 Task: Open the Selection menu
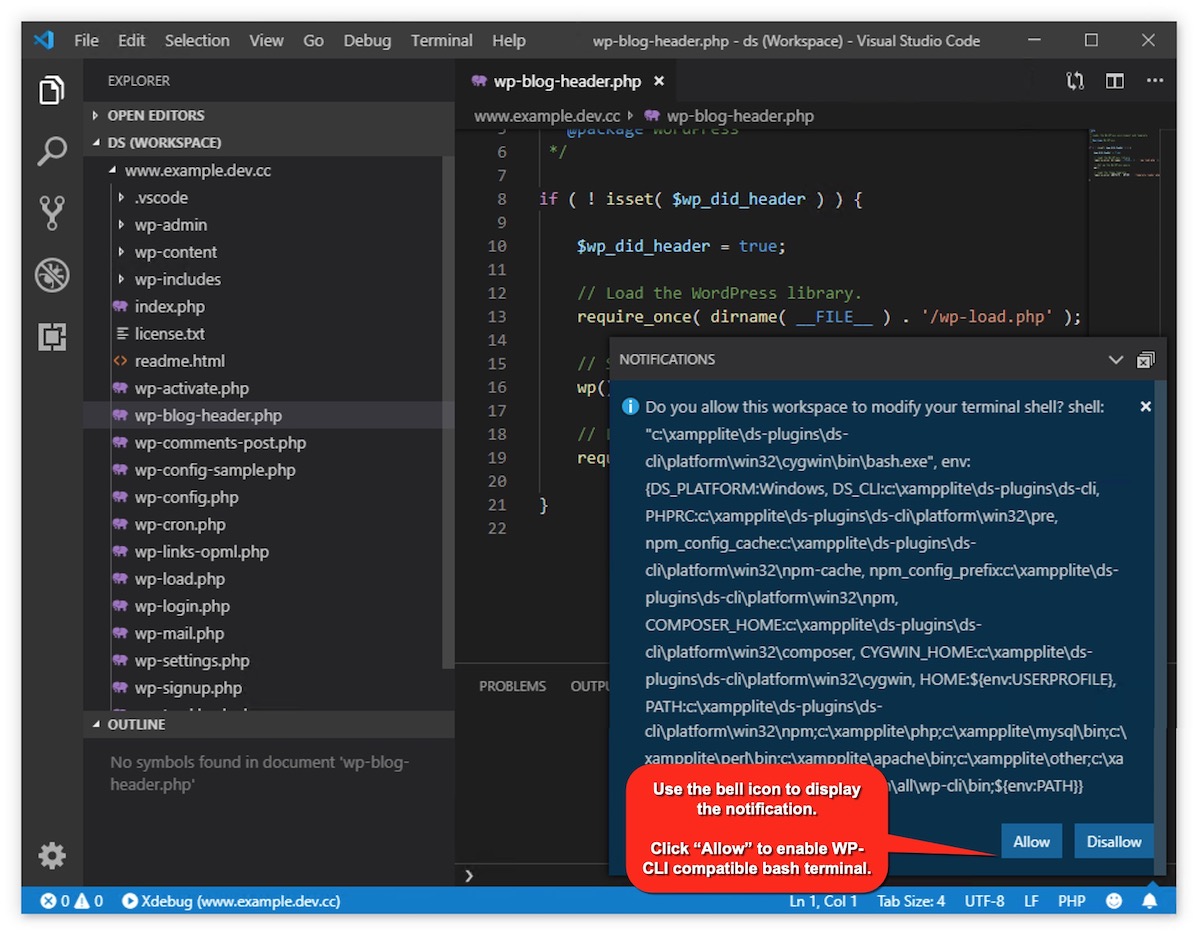pos(197,40)
